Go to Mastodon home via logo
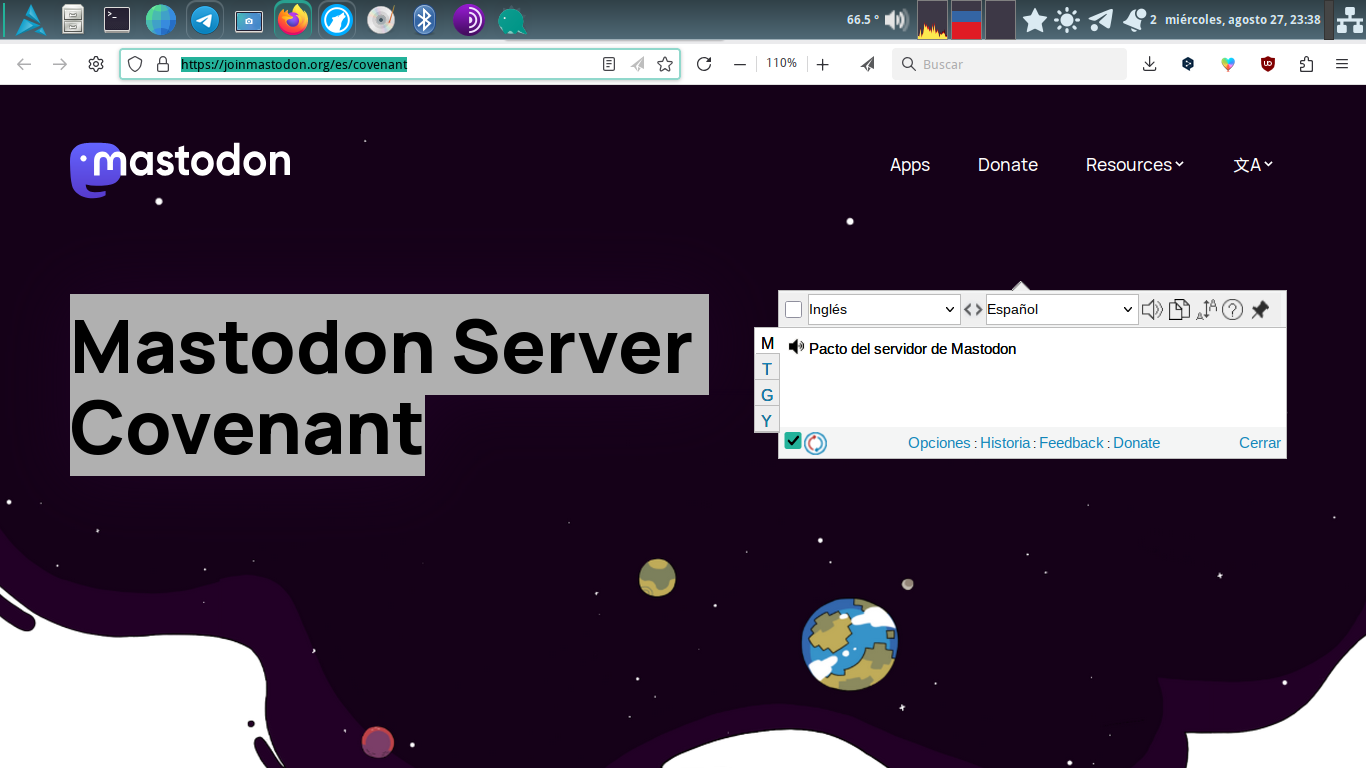Screen dimensions: 1366x768 tap(180, 168)
